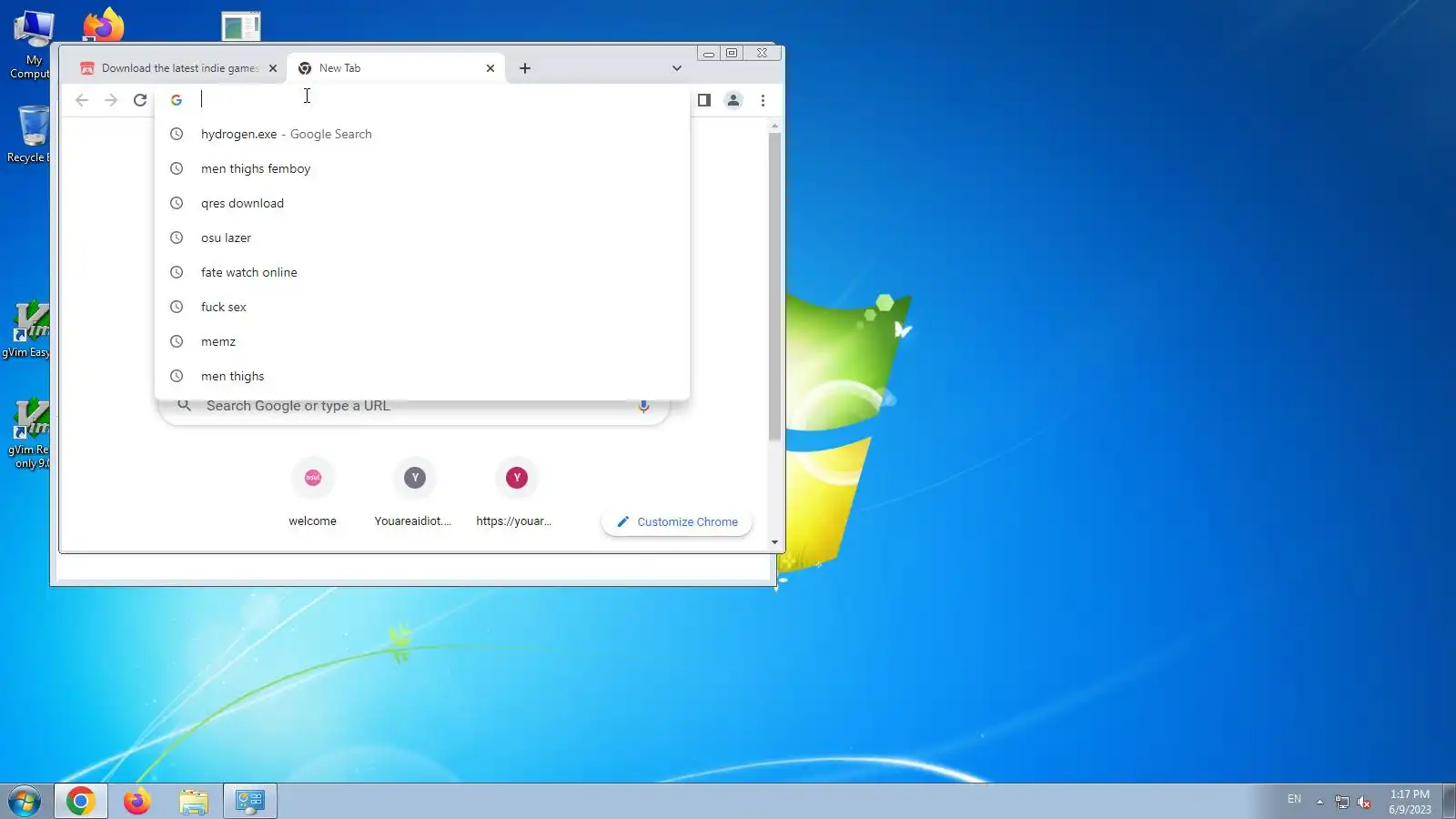Click the Chrome taskbar icon
Screen dimensions: 1456x819
[x=80, y=802]
